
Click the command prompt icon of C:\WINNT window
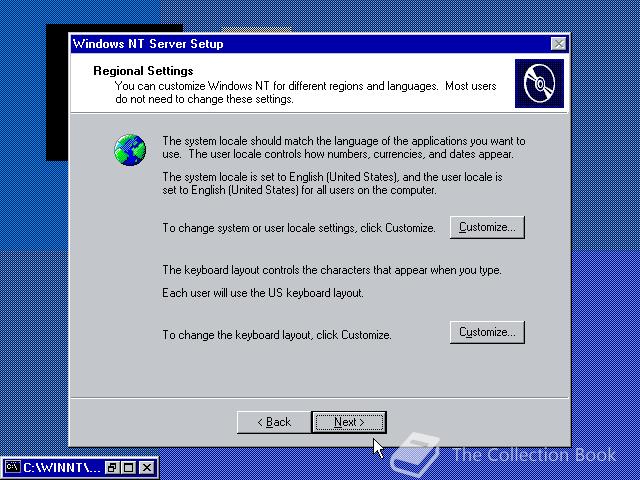coord(13,467)
